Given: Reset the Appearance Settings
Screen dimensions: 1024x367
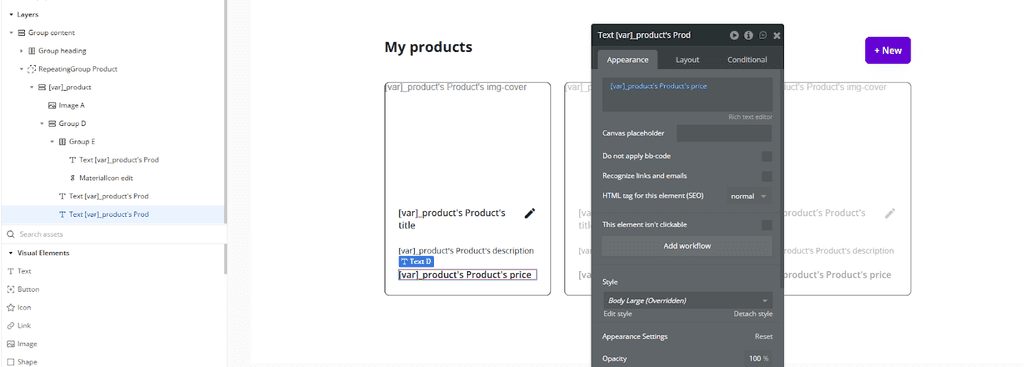Looking at the screenshot, I should click(x=763, y=337).
